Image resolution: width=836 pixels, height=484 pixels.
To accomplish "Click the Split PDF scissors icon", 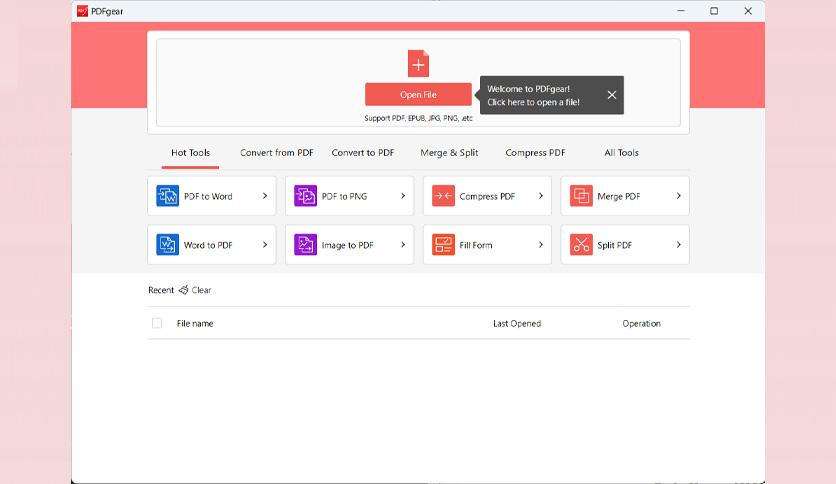I will coord(581,245).
